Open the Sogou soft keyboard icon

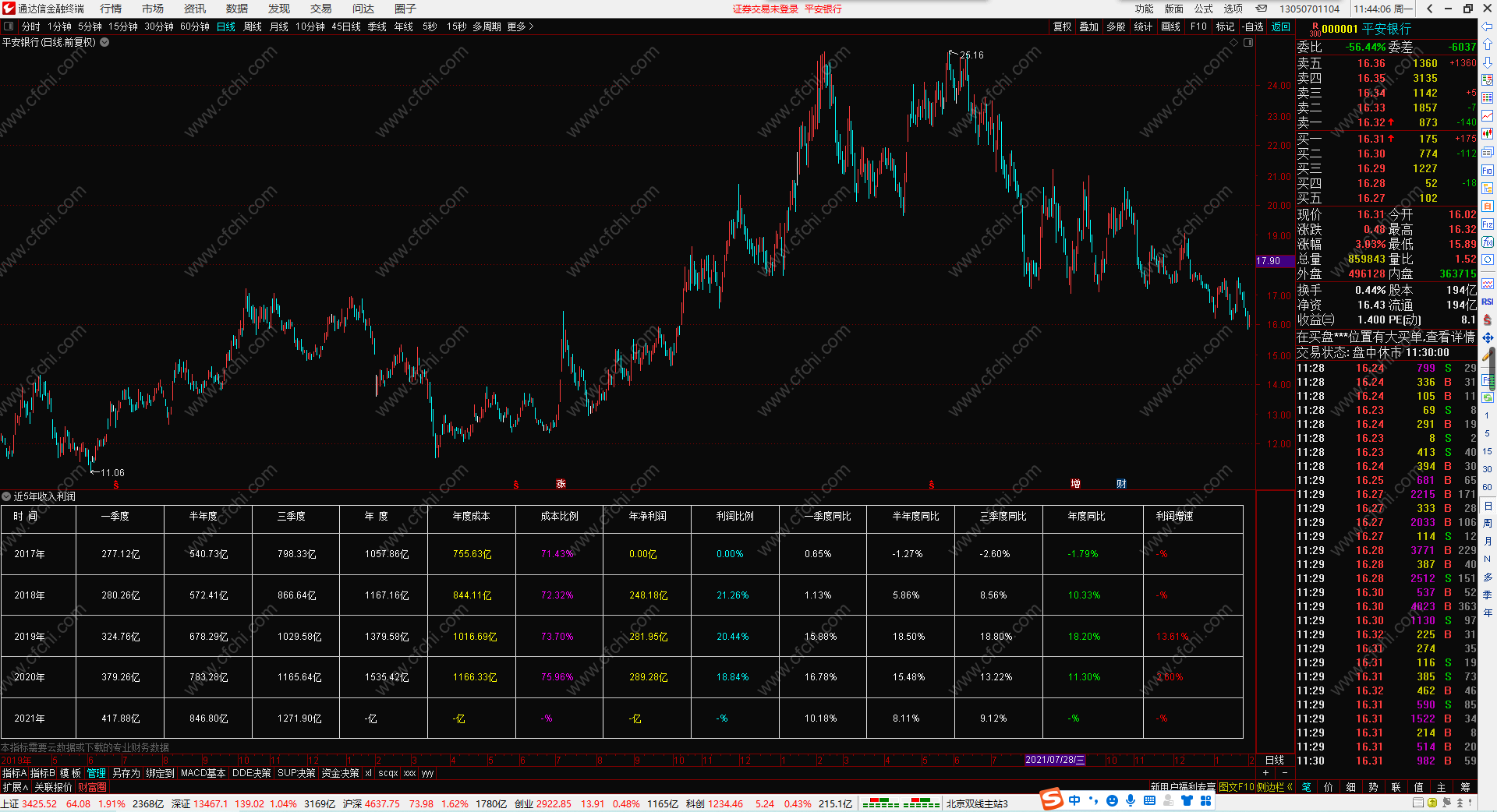pos(1149,800)
